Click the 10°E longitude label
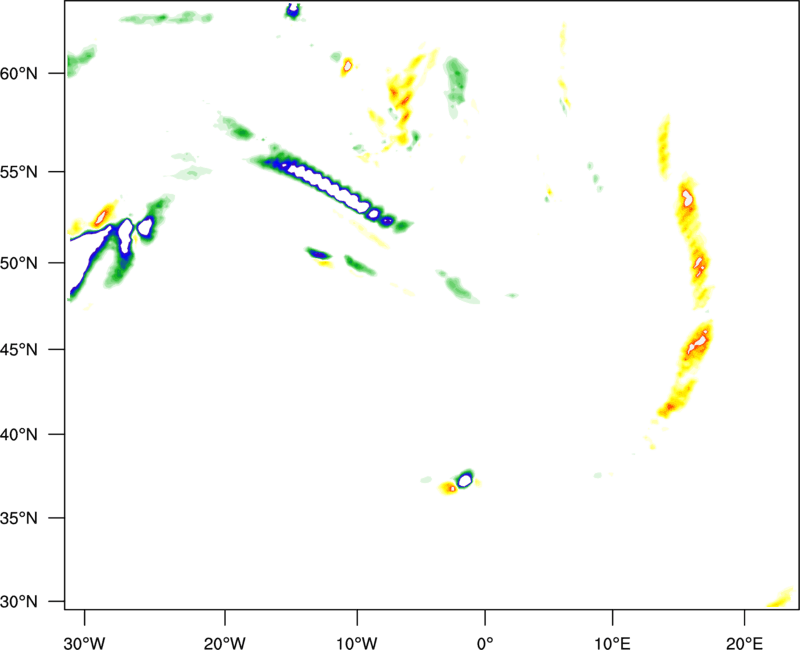The height and width of the screenshot is (650, 800). 612,643
